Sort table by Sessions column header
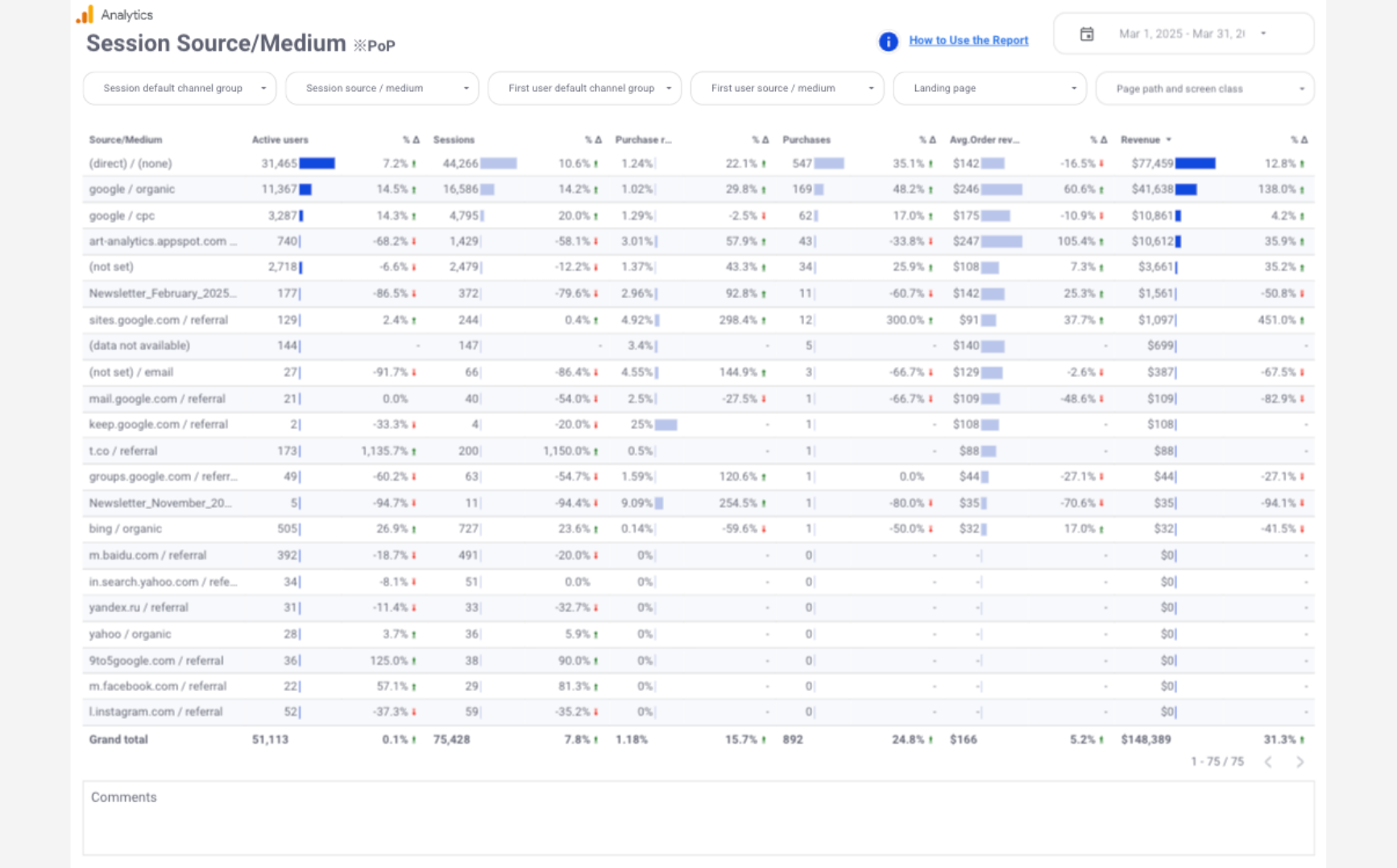1397x868 pixels. tap(454, 140)
